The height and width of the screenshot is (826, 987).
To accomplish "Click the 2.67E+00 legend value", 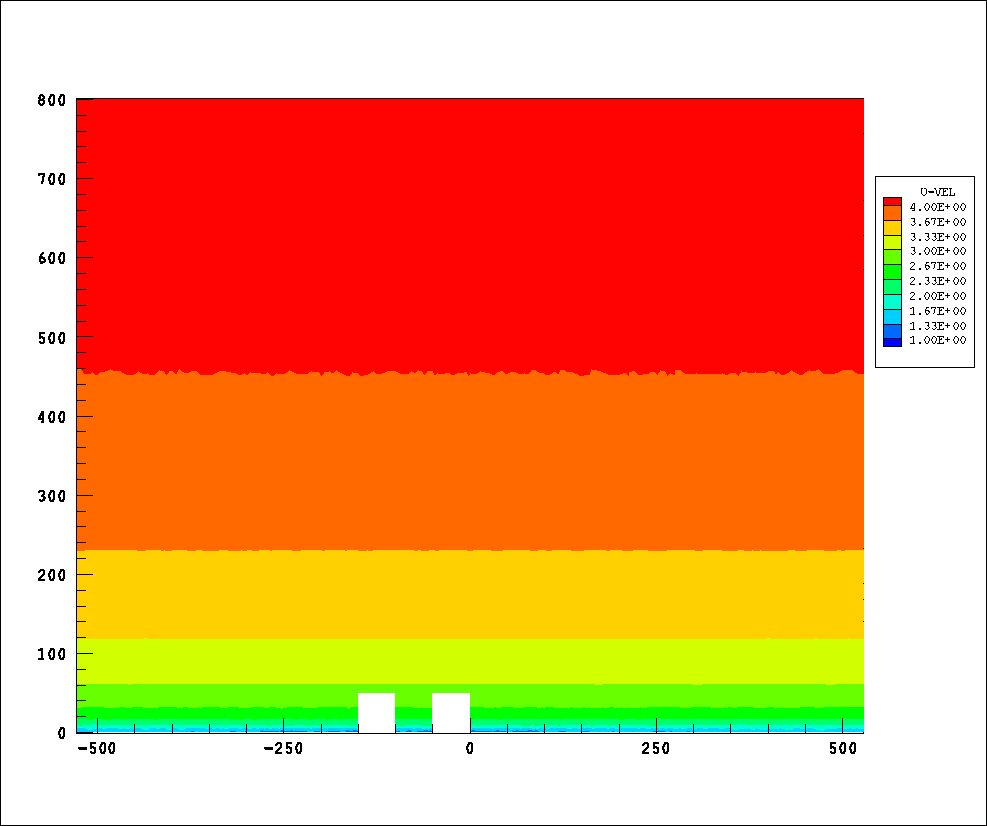I will pos(937,266).
